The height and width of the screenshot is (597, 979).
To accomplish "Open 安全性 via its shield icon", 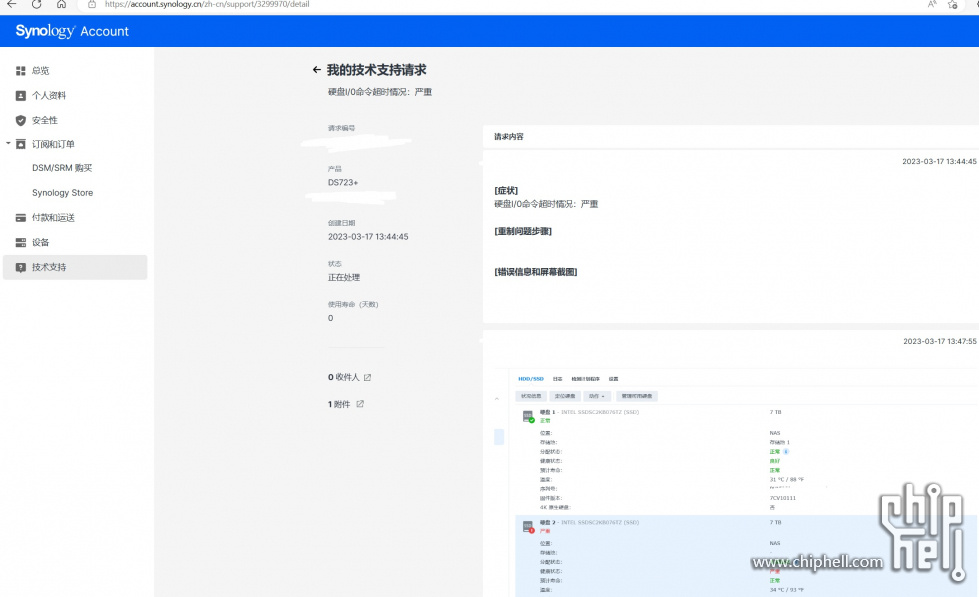I will tap(21, 120).
